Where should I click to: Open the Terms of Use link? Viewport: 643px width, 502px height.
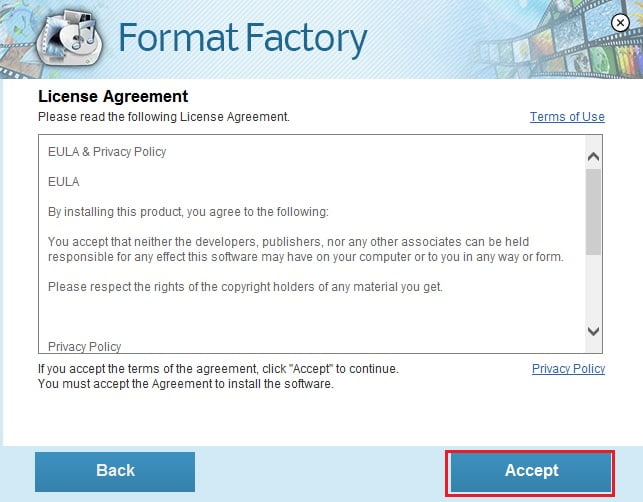point(567,117)
